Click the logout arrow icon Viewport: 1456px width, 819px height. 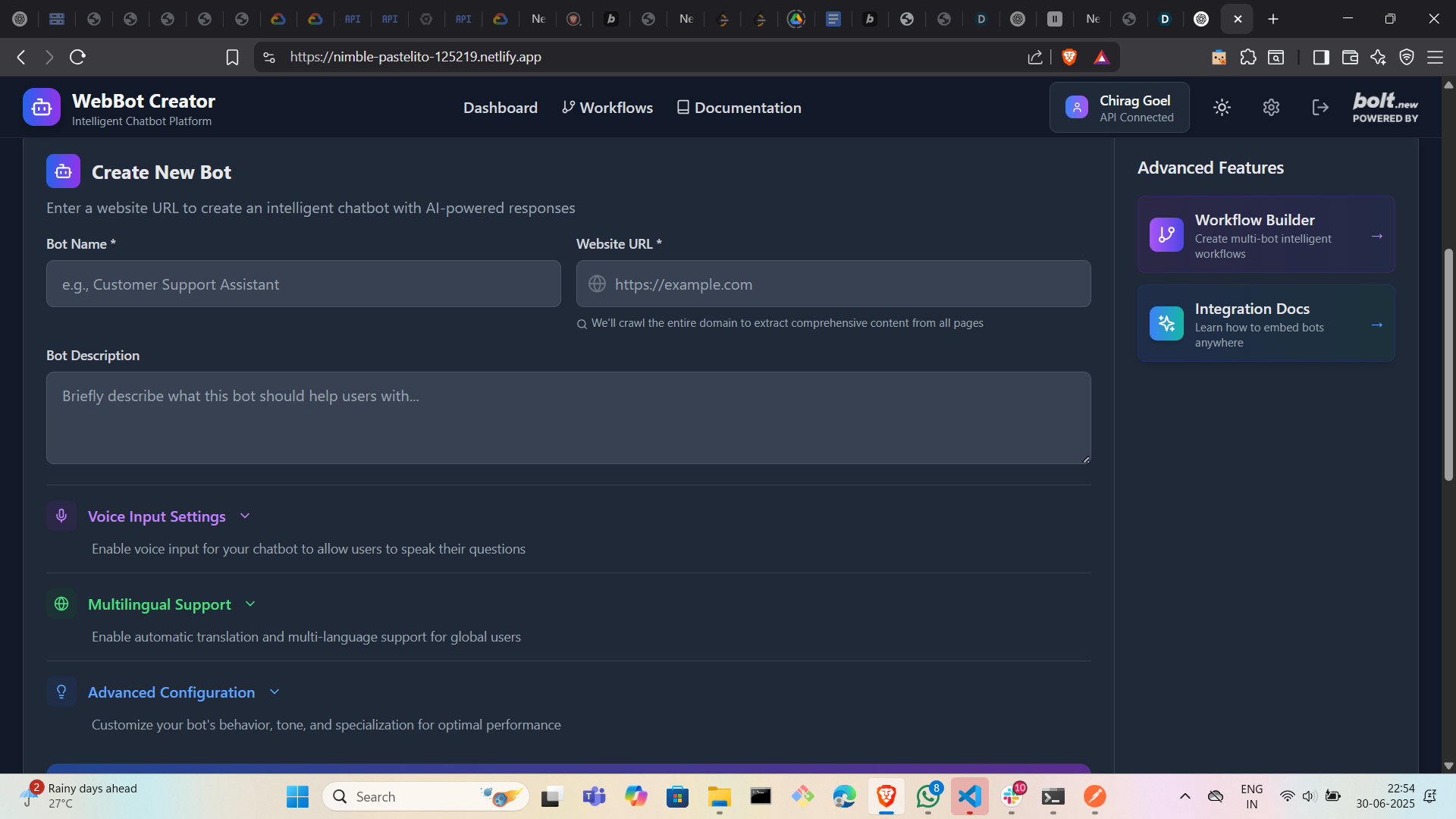tap(1320, 108)
